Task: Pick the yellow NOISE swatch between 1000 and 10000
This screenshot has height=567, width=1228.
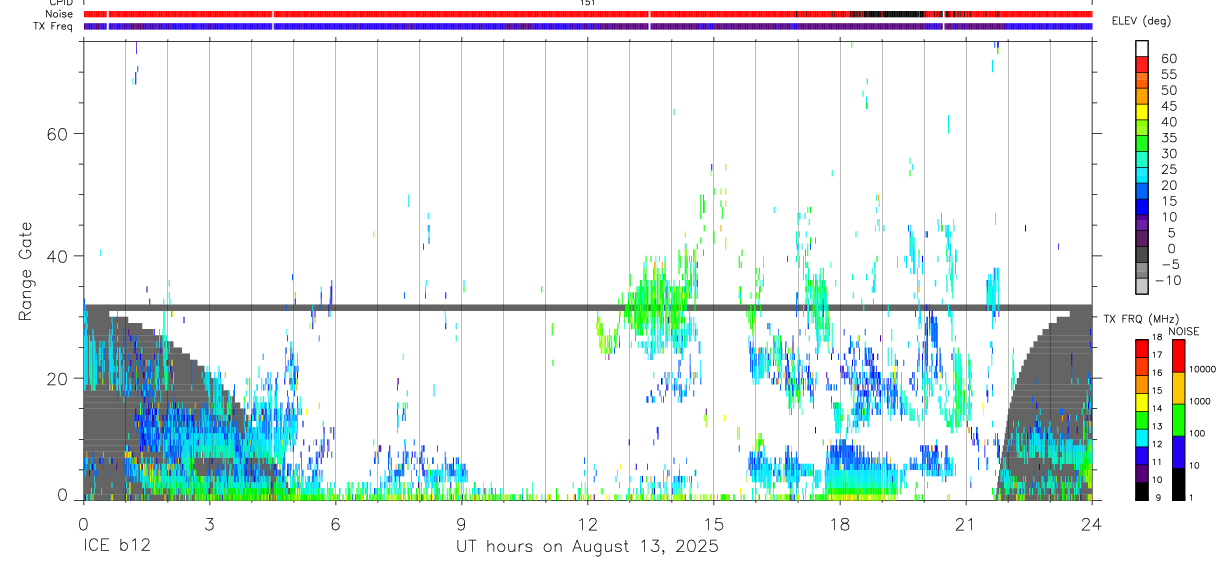Action: coord(1179,388)
